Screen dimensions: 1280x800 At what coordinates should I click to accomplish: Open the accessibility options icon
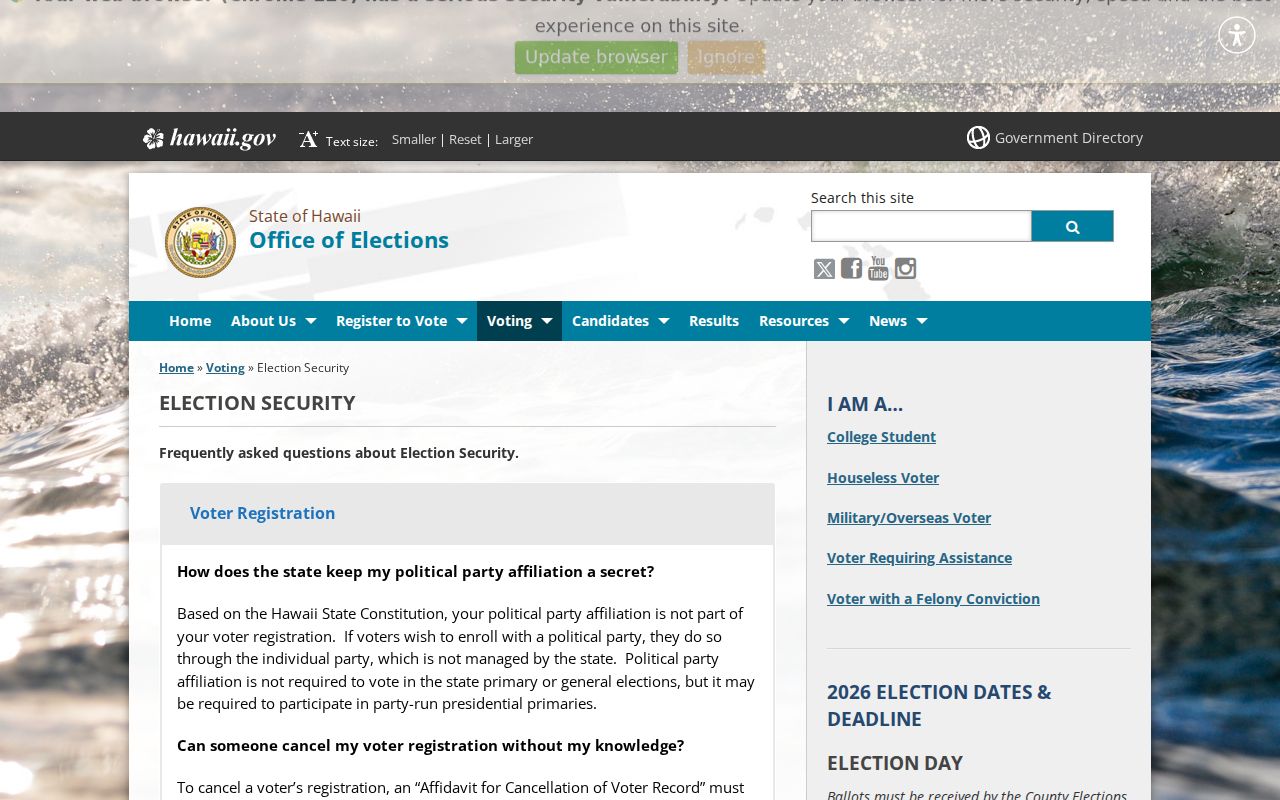[x=1237, y=35]
